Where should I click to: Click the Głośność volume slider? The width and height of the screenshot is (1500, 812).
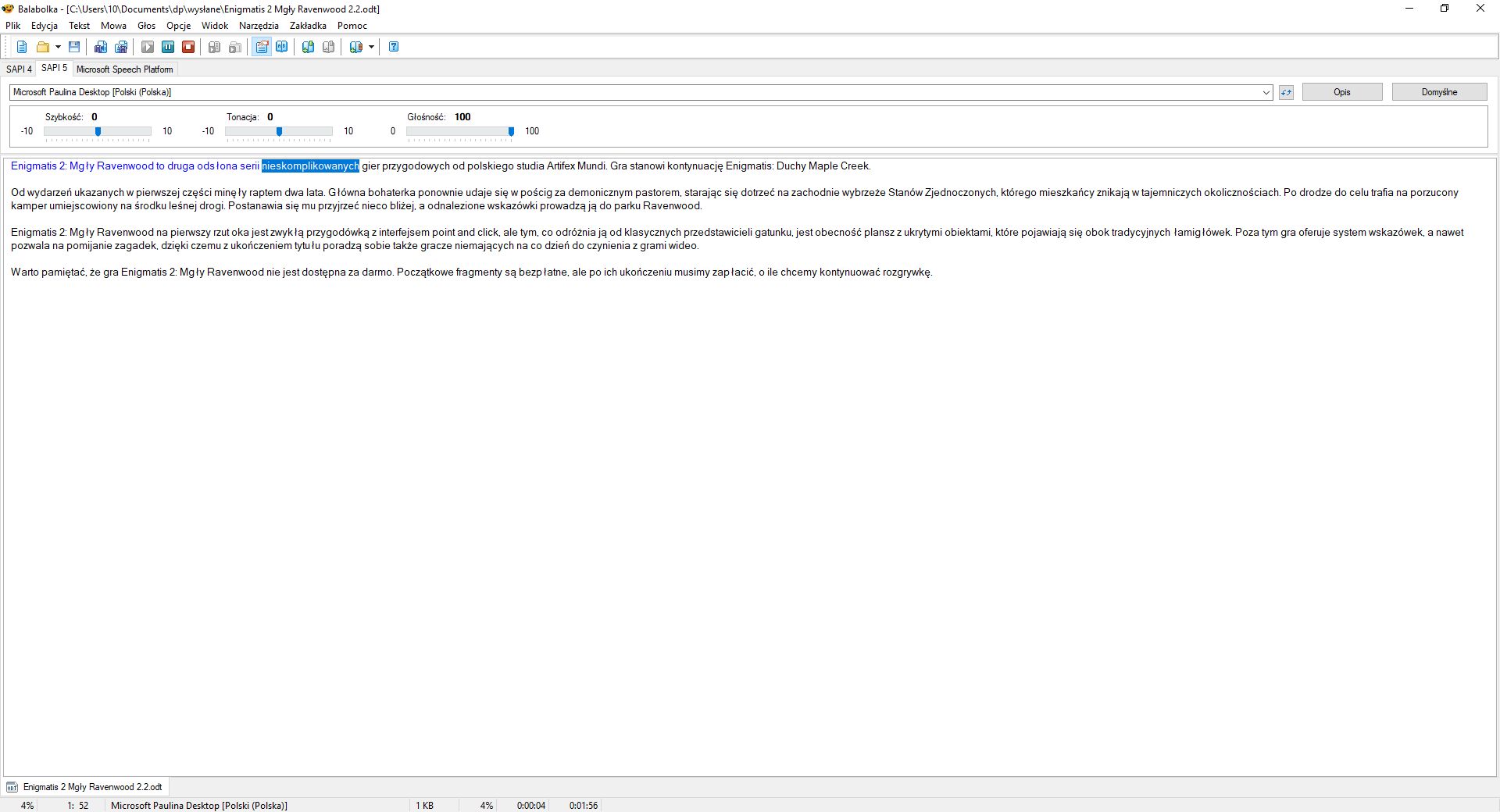(x=459, y=131)
